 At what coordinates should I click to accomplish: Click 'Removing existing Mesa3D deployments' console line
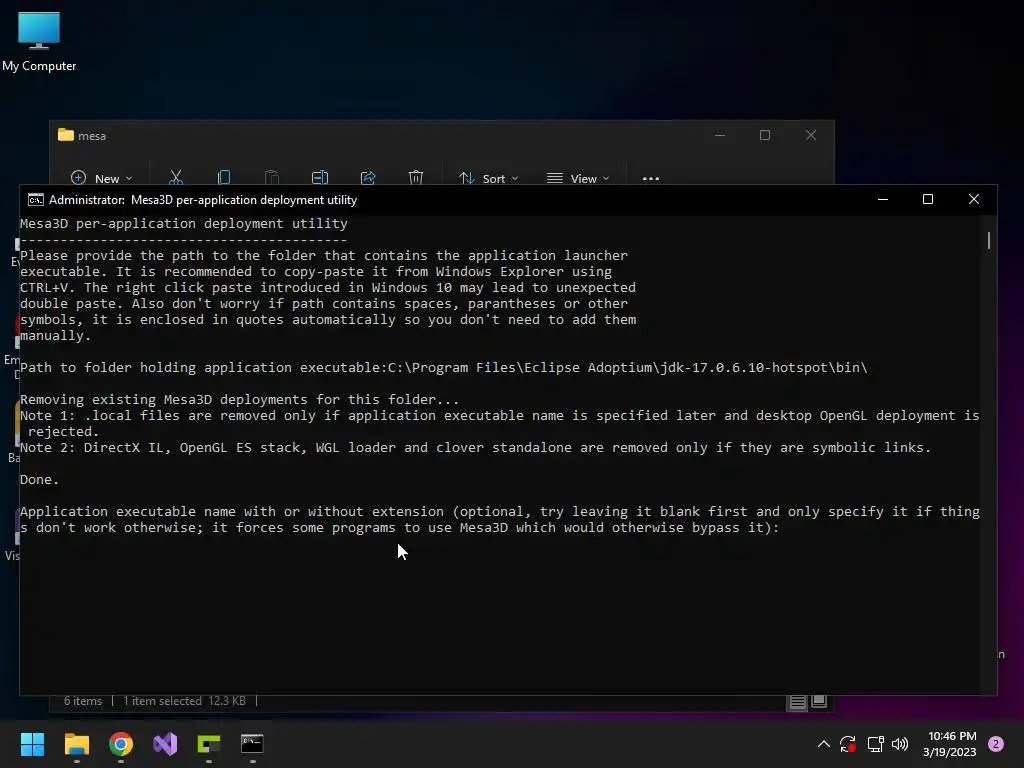coord(240,399)
